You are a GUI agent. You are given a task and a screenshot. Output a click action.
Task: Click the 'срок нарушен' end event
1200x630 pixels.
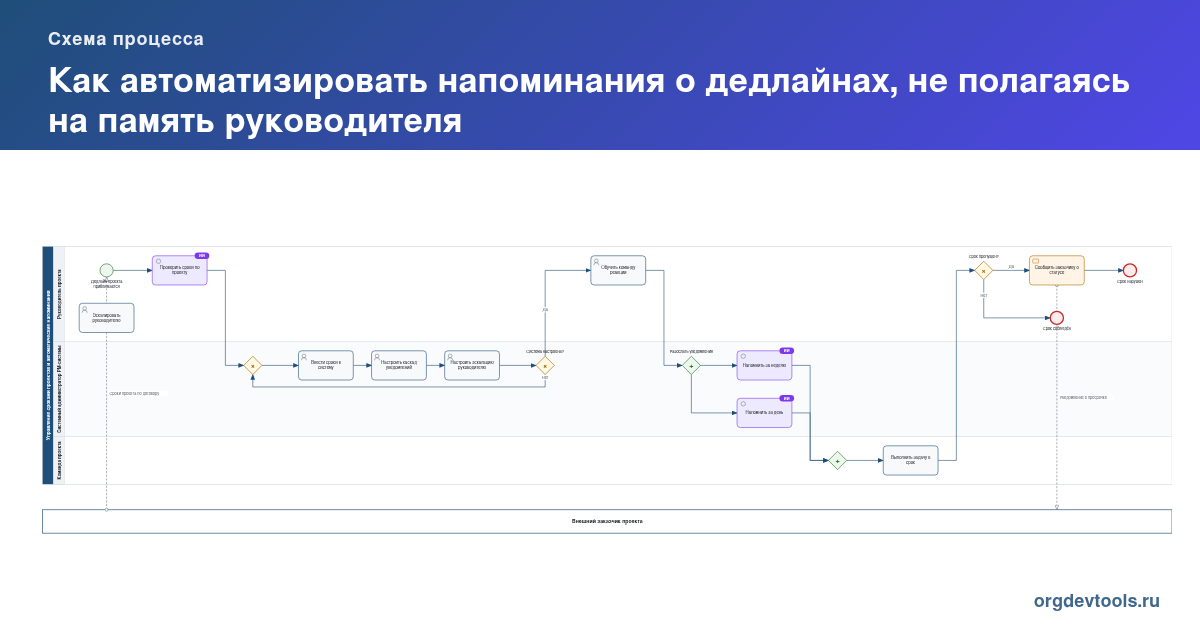(x=1130, y=270)
